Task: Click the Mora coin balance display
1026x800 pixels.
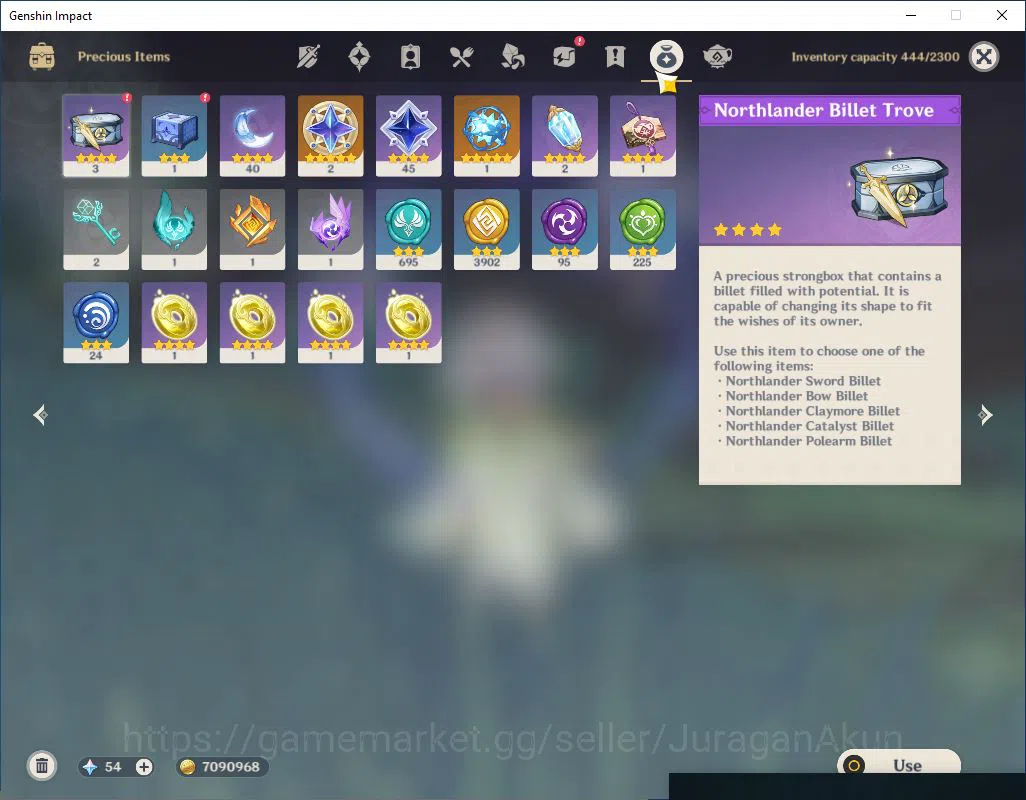Action: click(x=222, y=767)
